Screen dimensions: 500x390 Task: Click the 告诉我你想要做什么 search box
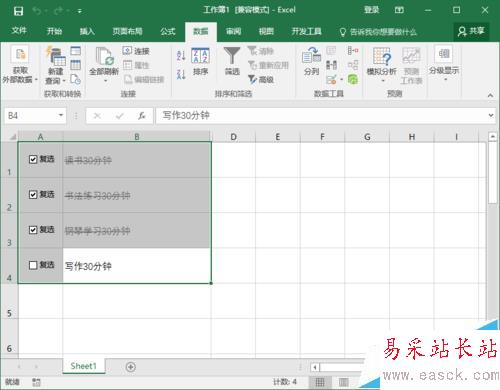[378, 32]
